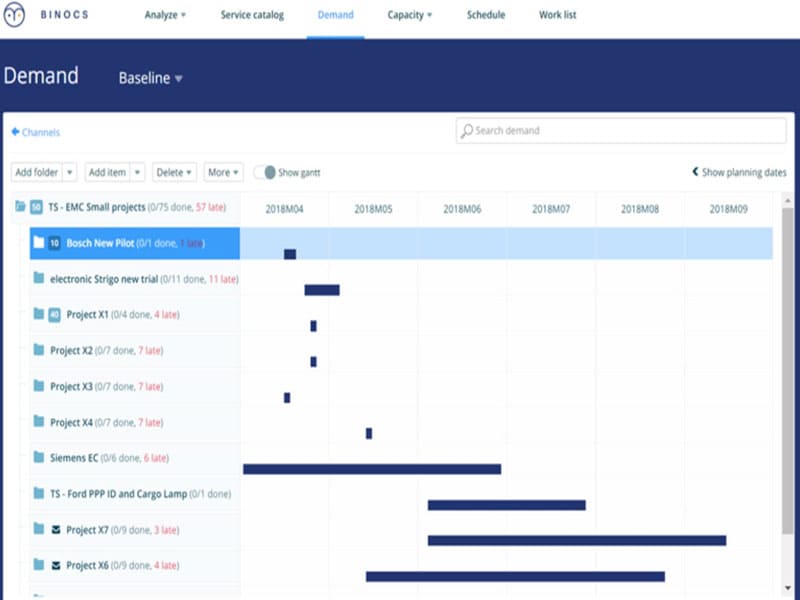
Task: Open the Schedule tab
Action: pyautogui.click(x=485, y=15)
